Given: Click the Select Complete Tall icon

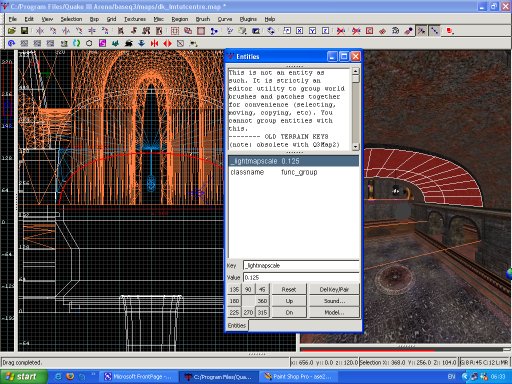Looking at the screenshot, I should (121, 31).
